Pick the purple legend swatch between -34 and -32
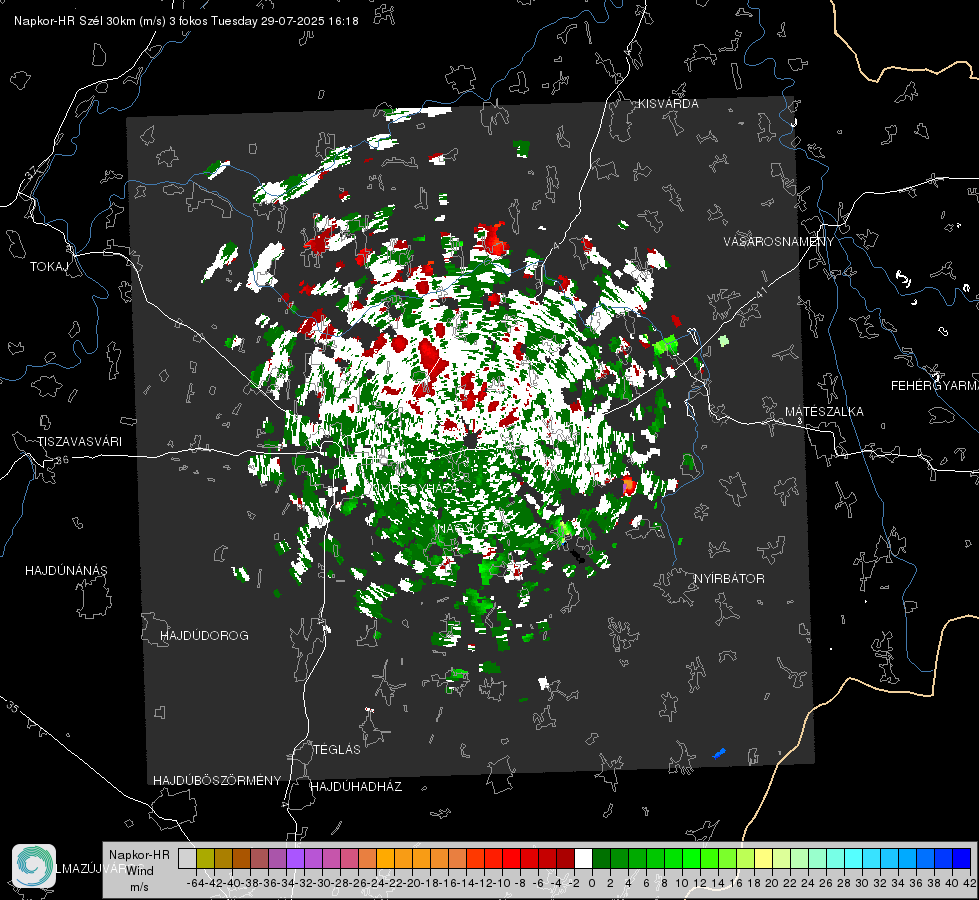 295,858
